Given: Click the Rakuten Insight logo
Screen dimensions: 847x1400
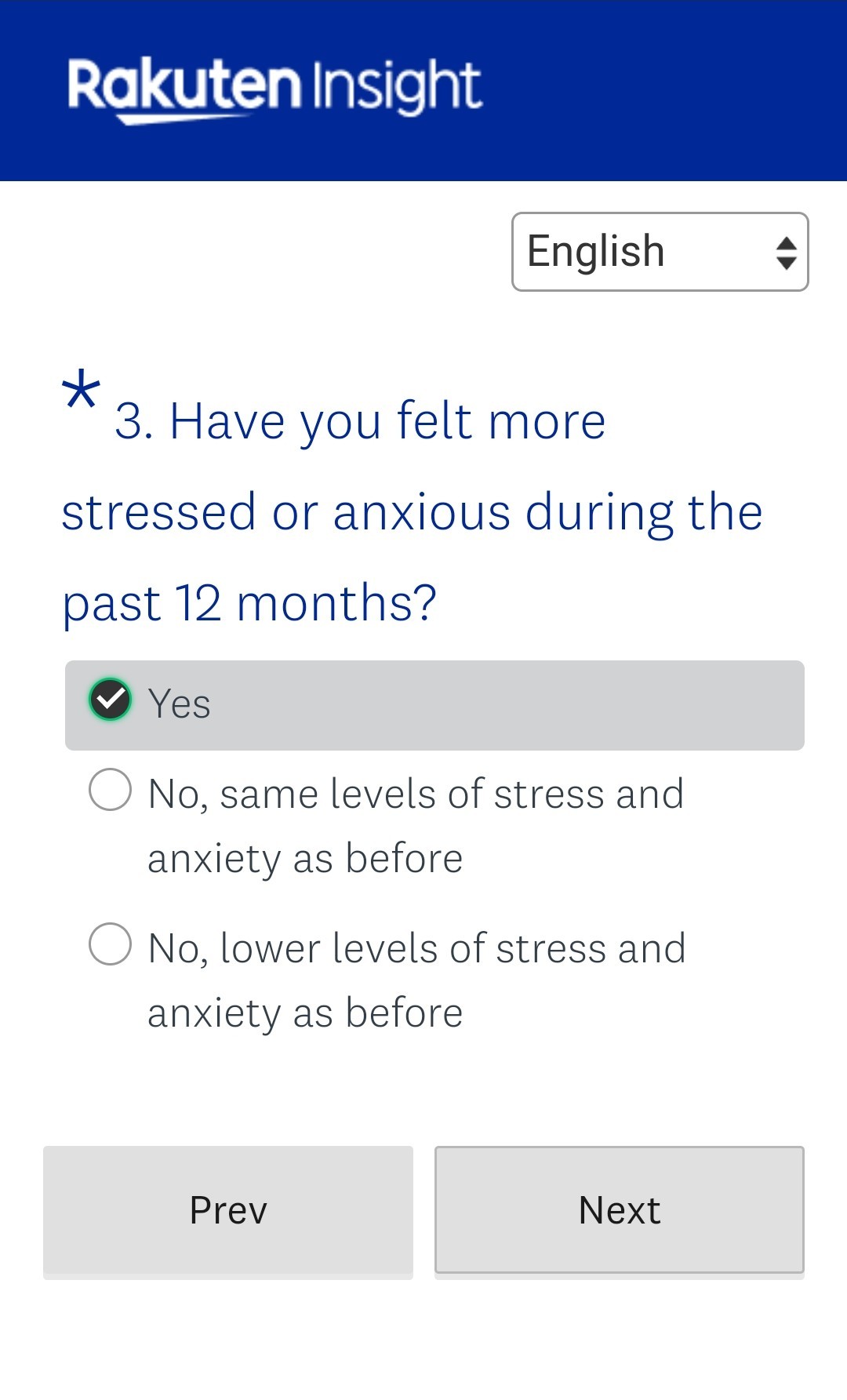Looking at the screenshot, I should click(274, 89).
